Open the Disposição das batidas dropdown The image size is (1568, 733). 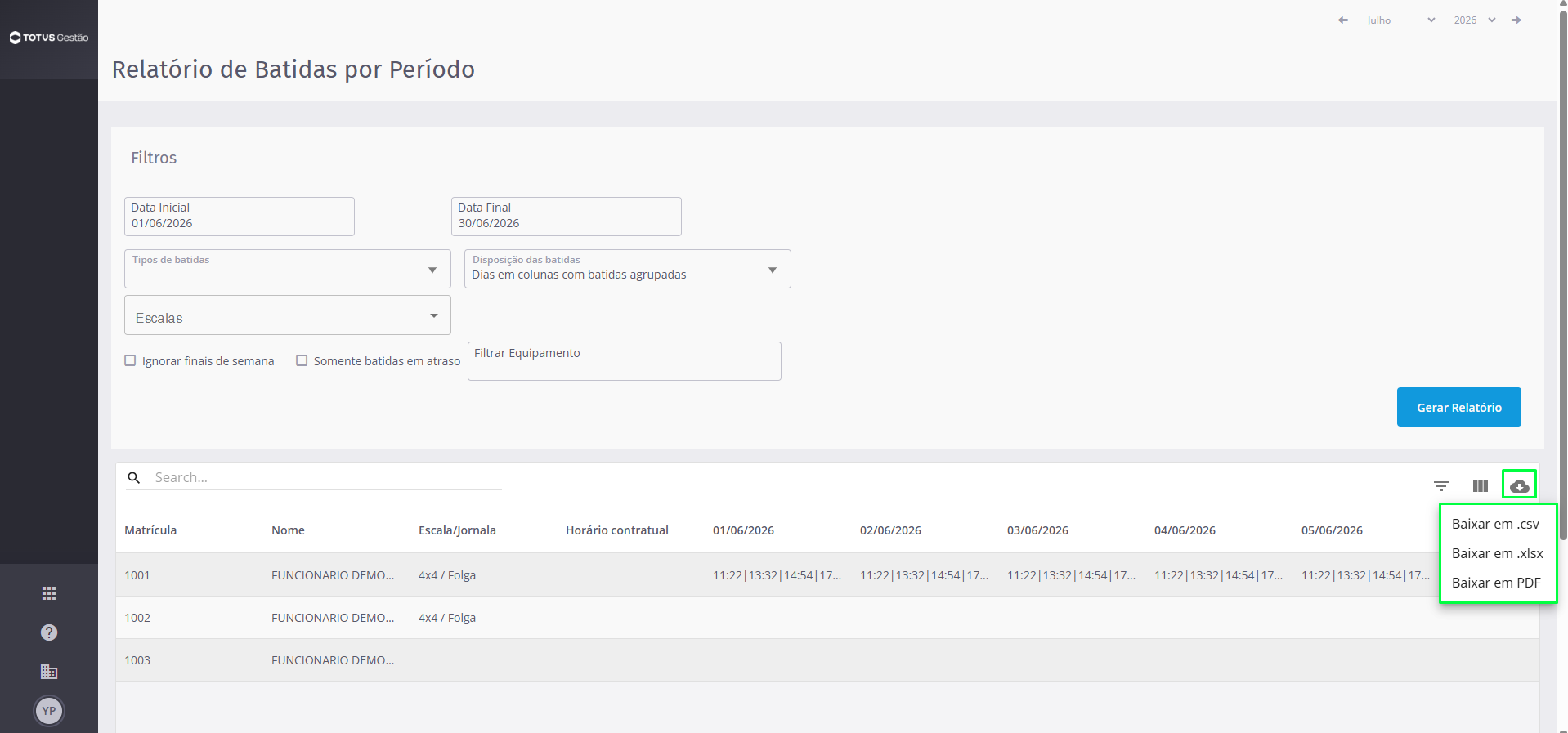[628, 269]
